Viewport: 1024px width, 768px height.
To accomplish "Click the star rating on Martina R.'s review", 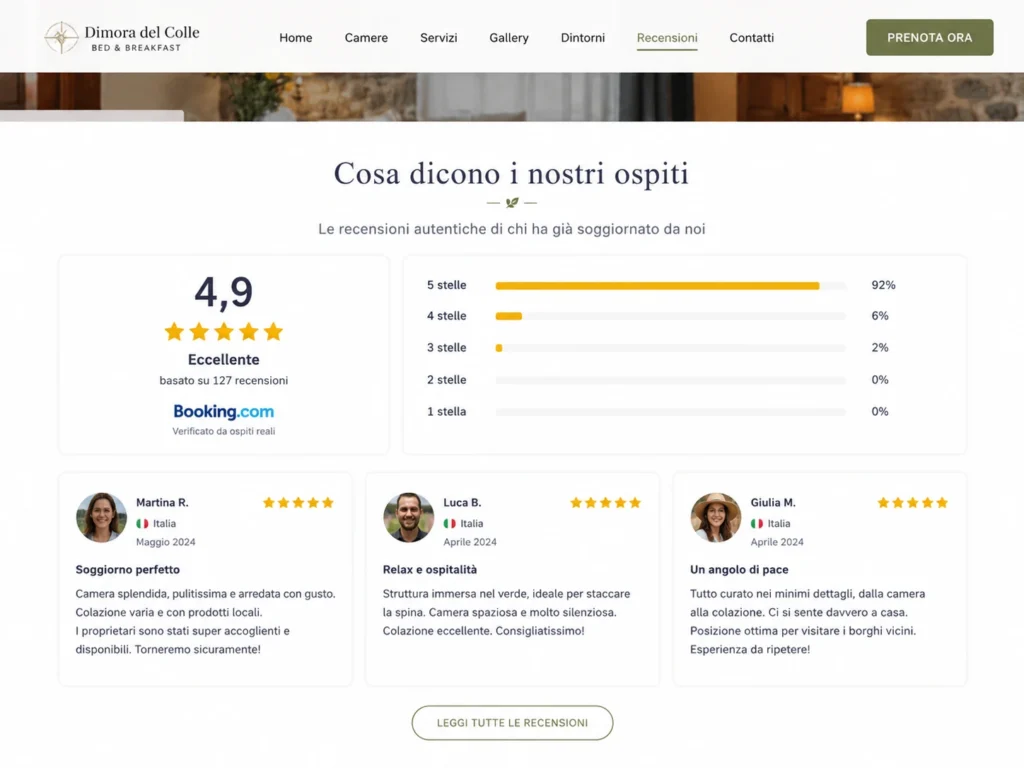I will [x=298, y=503].
